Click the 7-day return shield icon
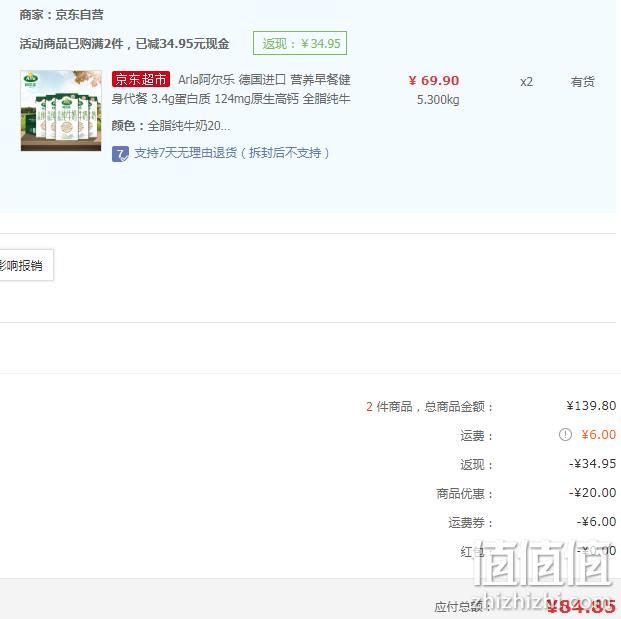Screen dimensions: 621x619 [120, 154]
